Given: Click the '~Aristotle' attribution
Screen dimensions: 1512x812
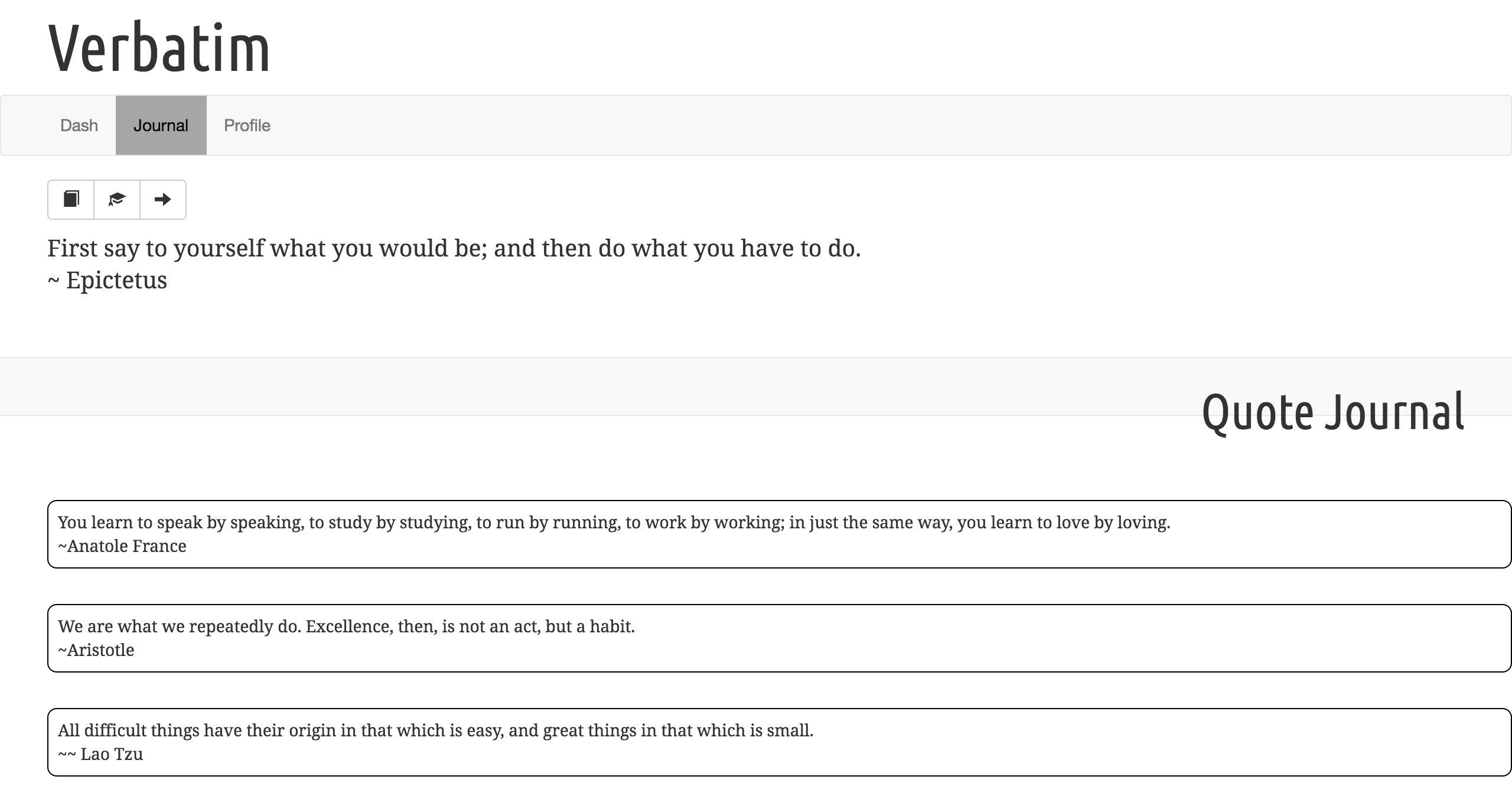Looking at the screenshot, I should pos(96,650).
